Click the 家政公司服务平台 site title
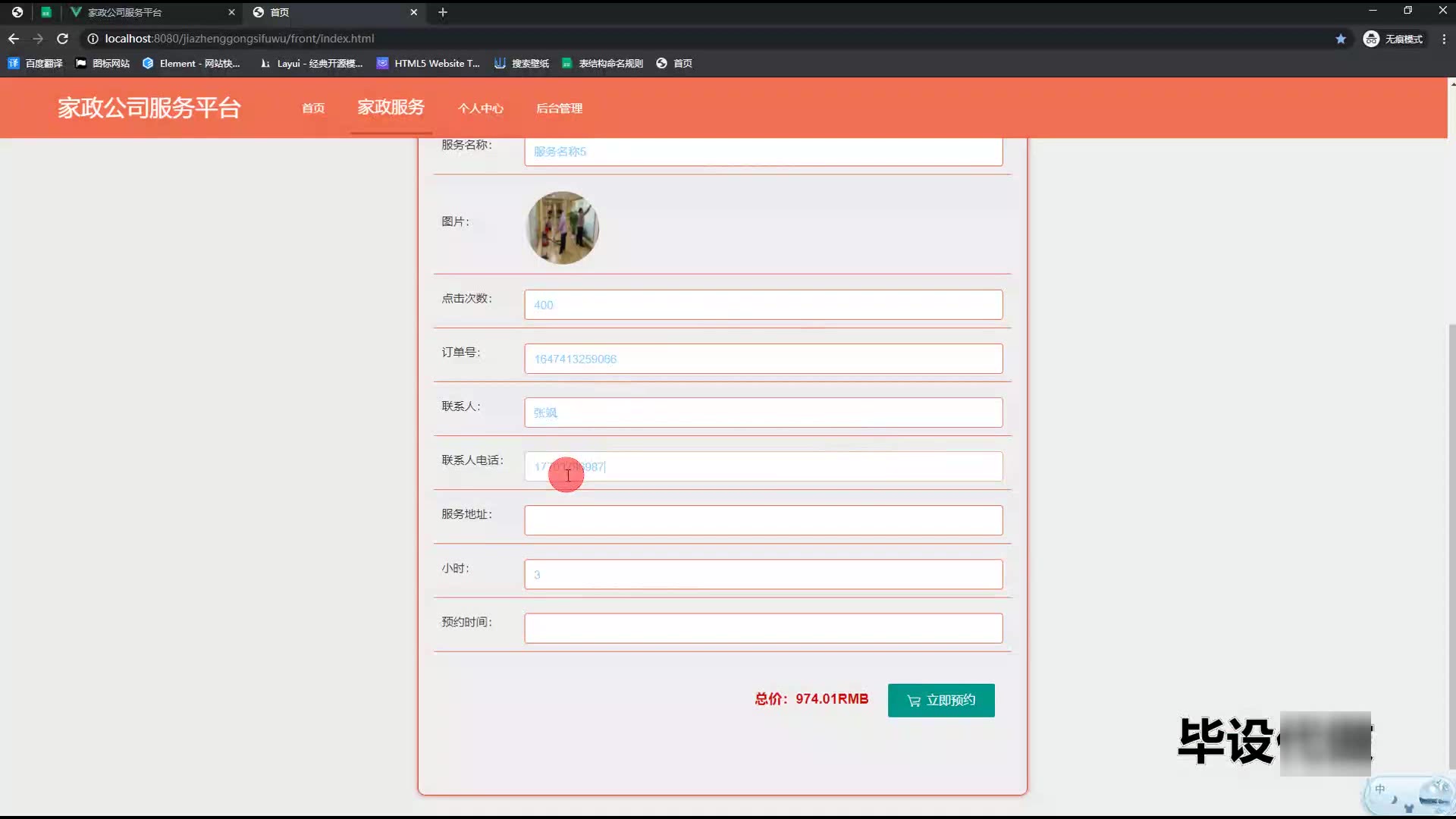Screen dimensions: 1456x819 point(149,108)
